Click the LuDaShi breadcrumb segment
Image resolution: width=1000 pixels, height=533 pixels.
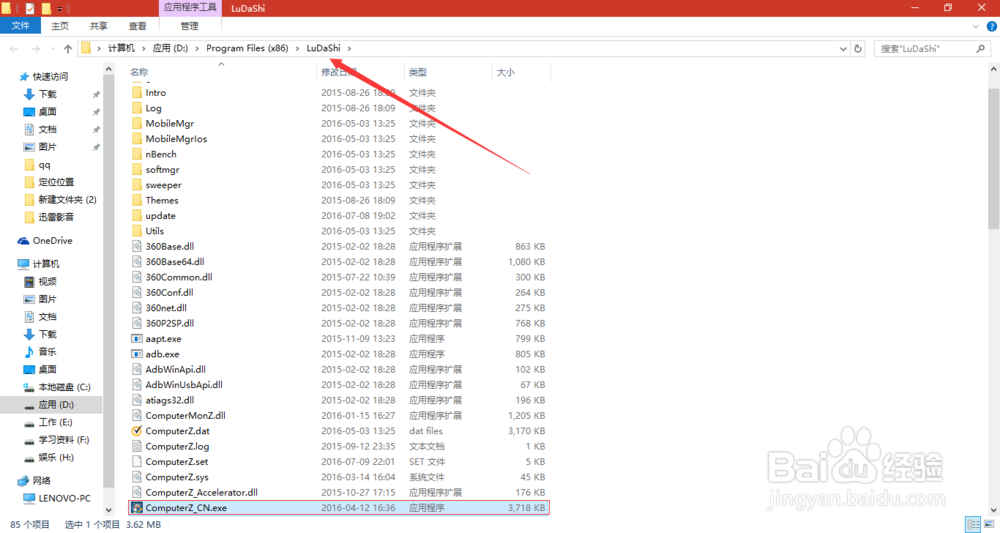(x=323, y=48)
